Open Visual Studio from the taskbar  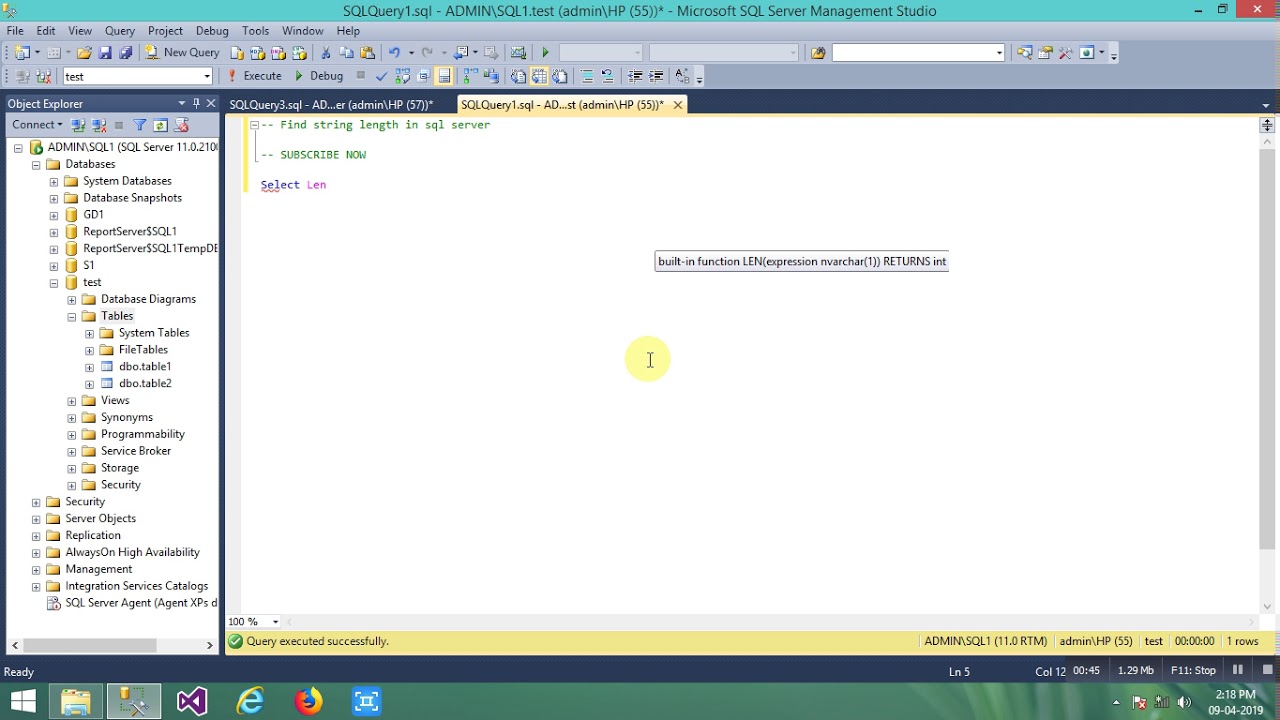pyautogui.click(x=192, y=701)
